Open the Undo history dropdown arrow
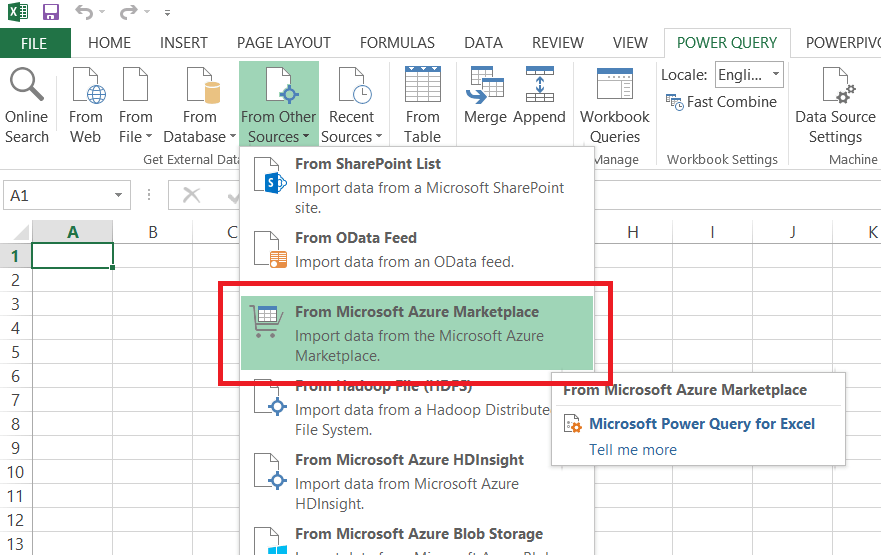 (x=102, y=12)
